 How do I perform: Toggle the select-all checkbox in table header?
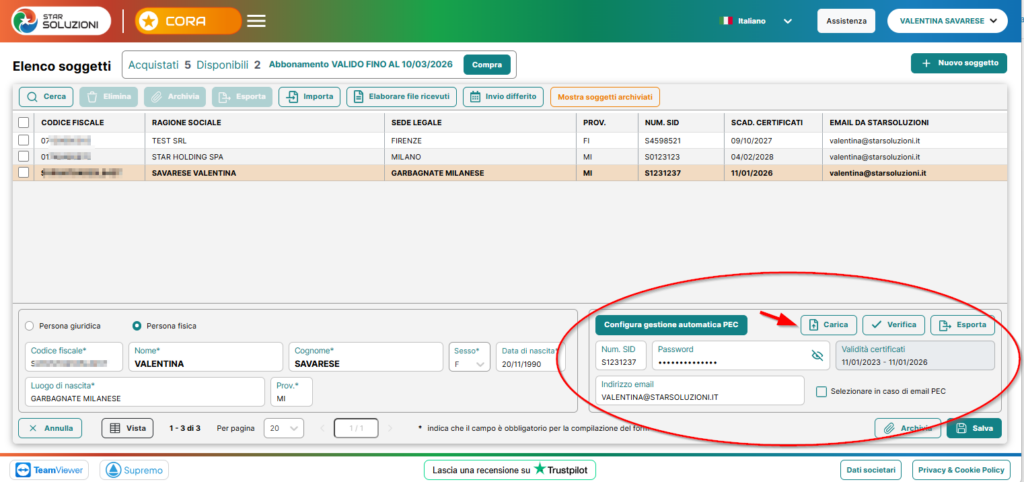point(24,122)
